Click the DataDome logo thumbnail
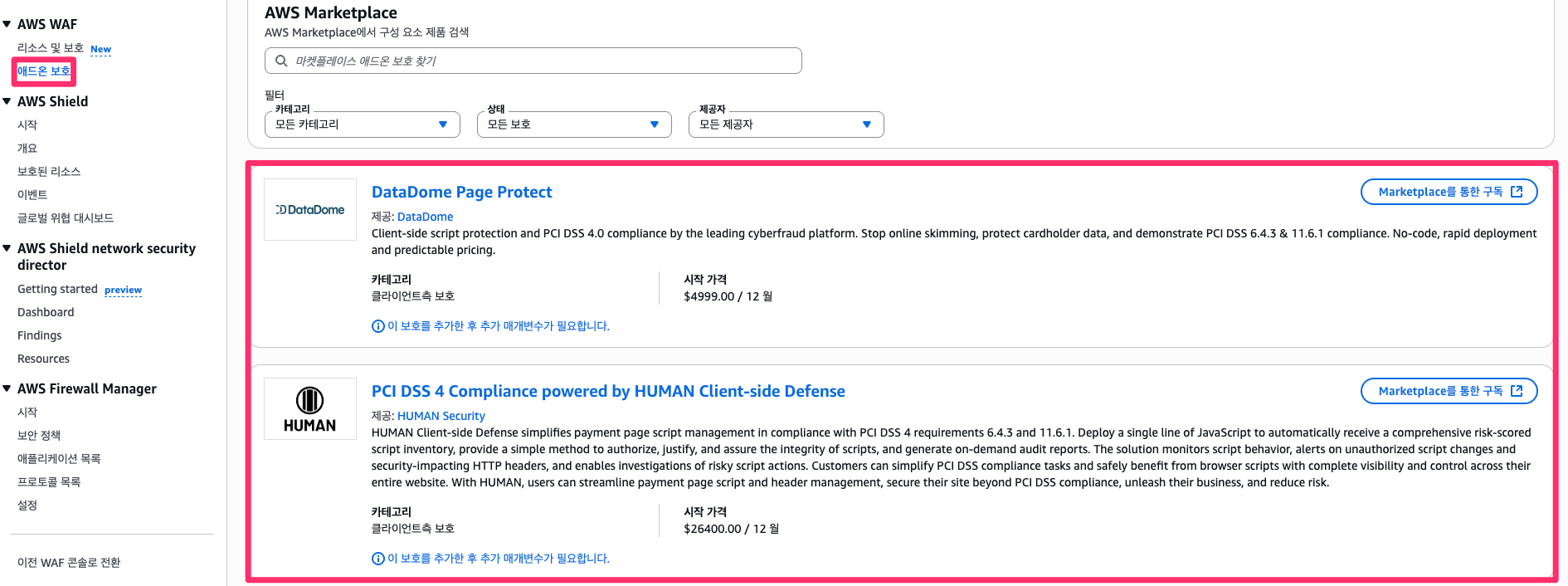Viewport: 1568px width, 586px height. click(x=310, y=210)
